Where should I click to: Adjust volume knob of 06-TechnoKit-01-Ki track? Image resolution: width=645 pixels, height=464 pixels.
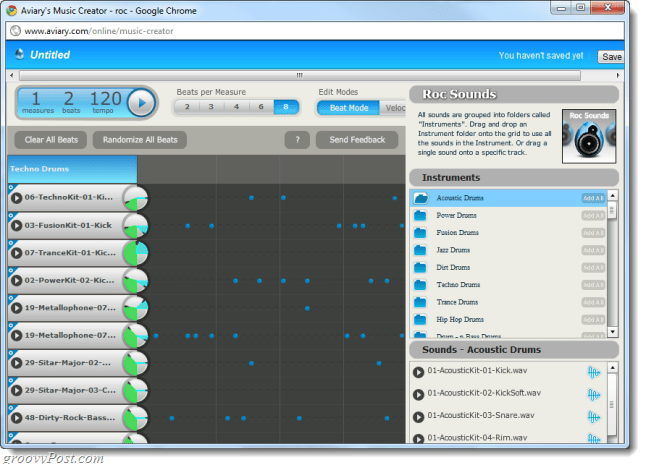(x=135, y=198)
